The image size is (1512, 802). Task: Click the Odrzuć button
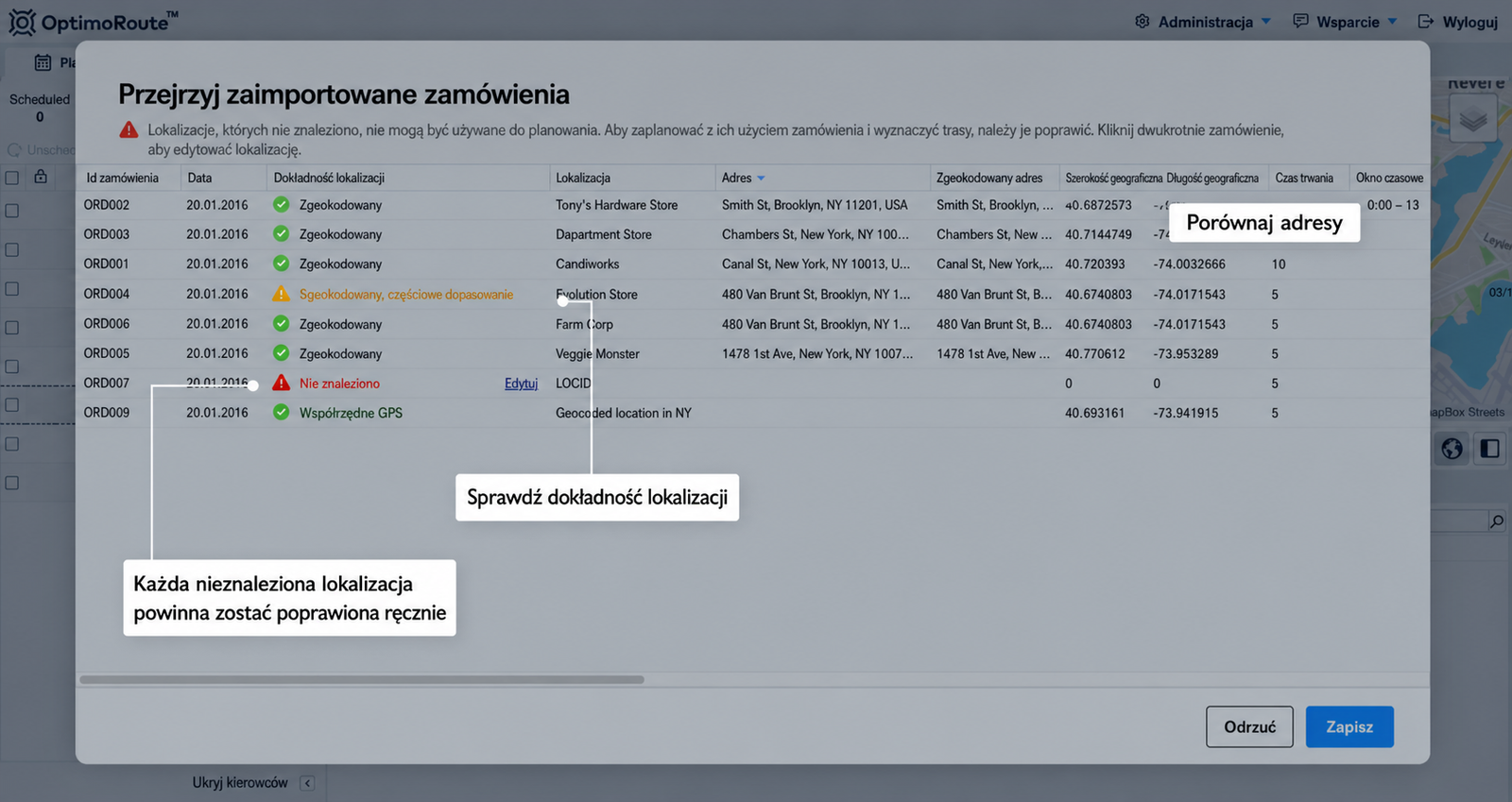pos(1249,726)
